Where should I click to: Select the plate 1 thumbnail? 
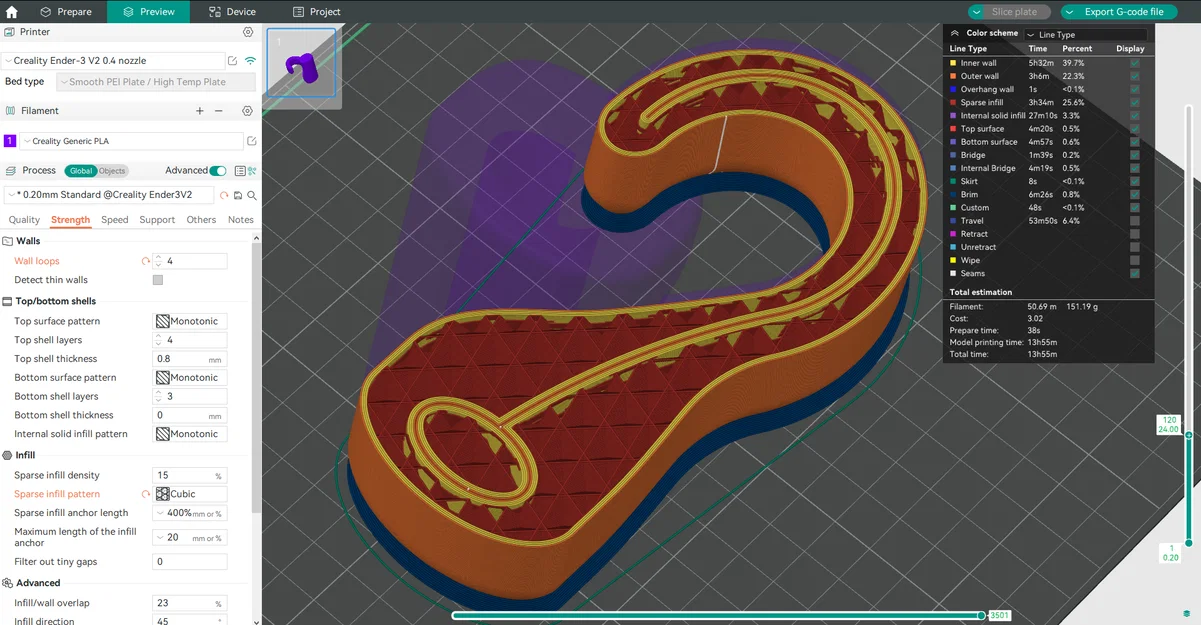click(301, 62)
